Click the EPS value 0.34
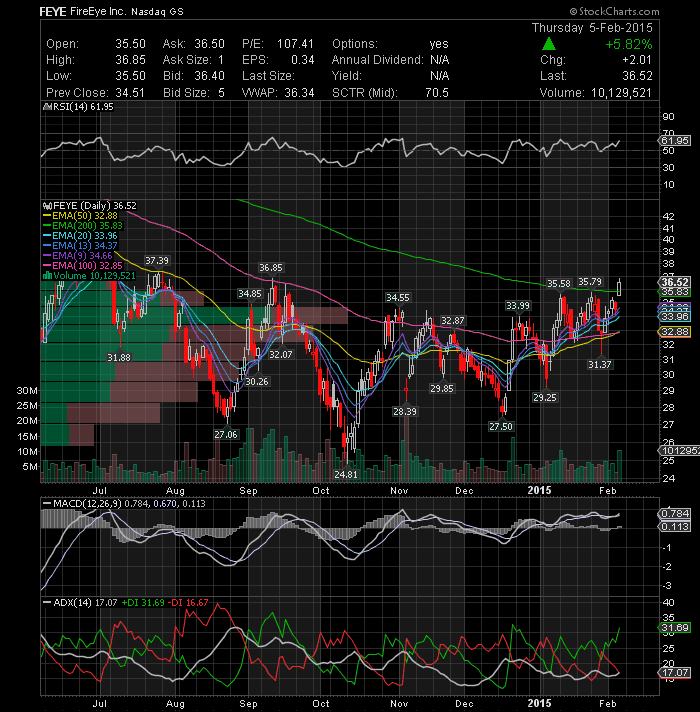The height and width of the screenshot is (712, 700). tap(303, 60)
